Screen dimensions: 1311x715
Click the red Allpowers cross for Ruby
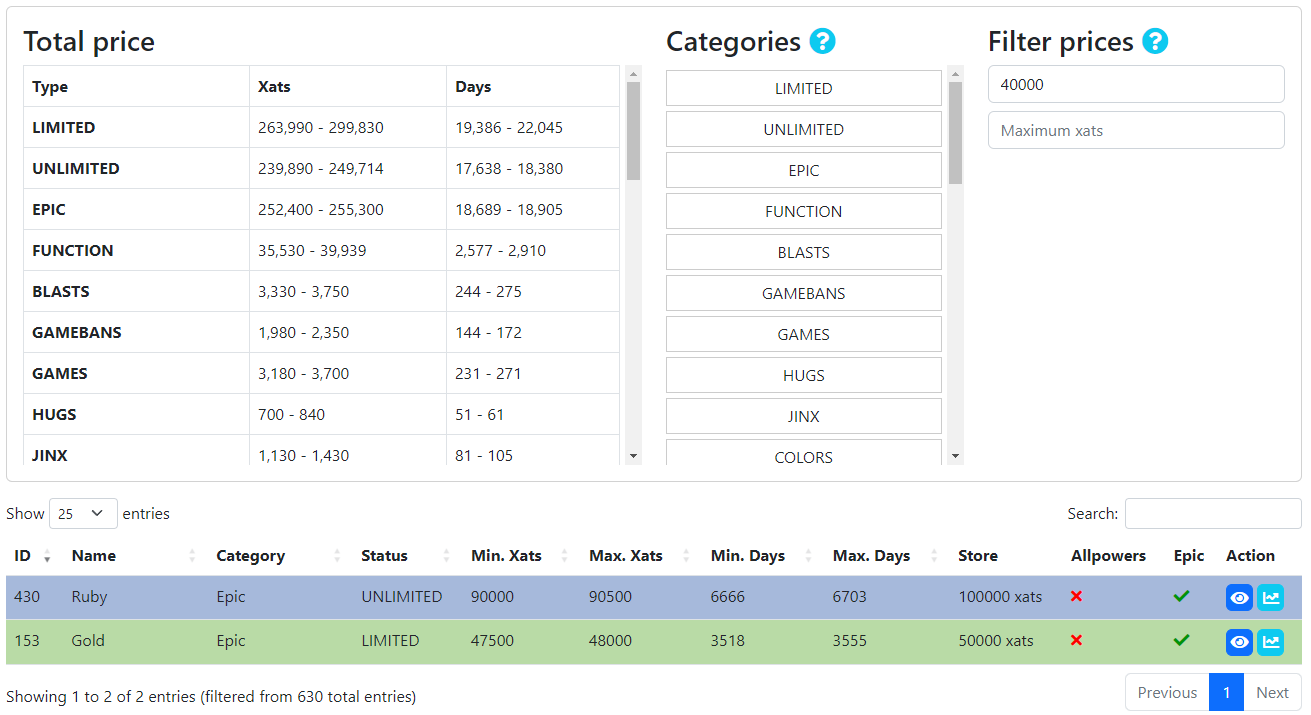coord(1076,597)
